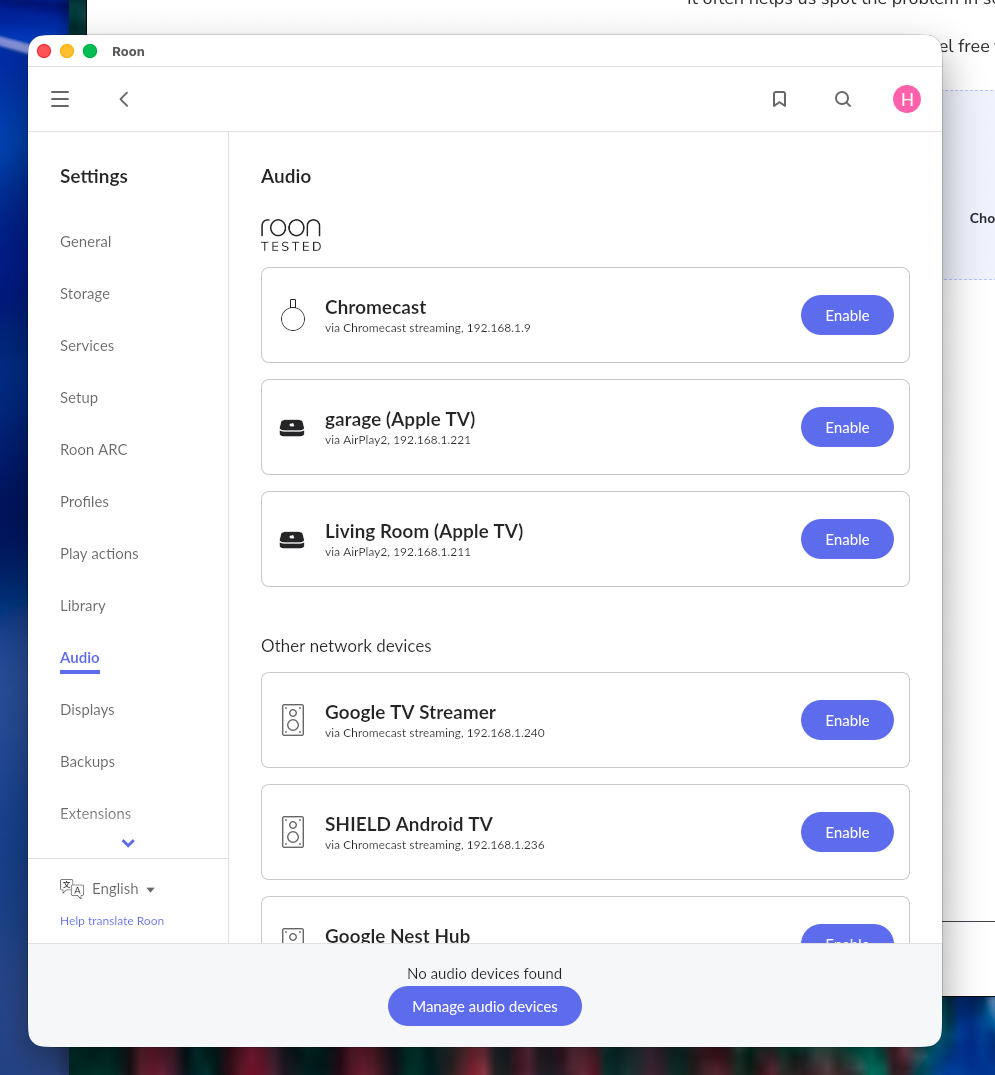Viewport: 995px width, 1075px height.
Task: Select Roon ARC in settings sidebar
Action: (94, 450)
